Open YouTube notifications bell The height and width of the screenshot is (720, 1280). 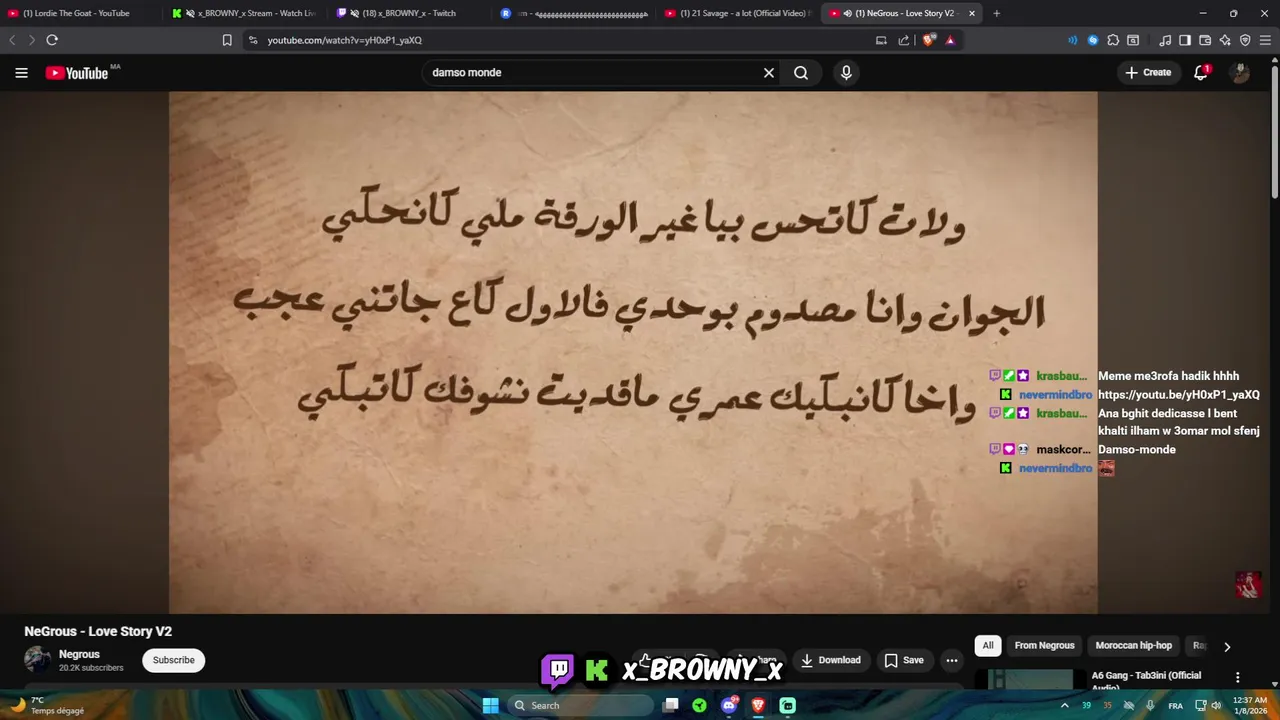[1201, 72]
